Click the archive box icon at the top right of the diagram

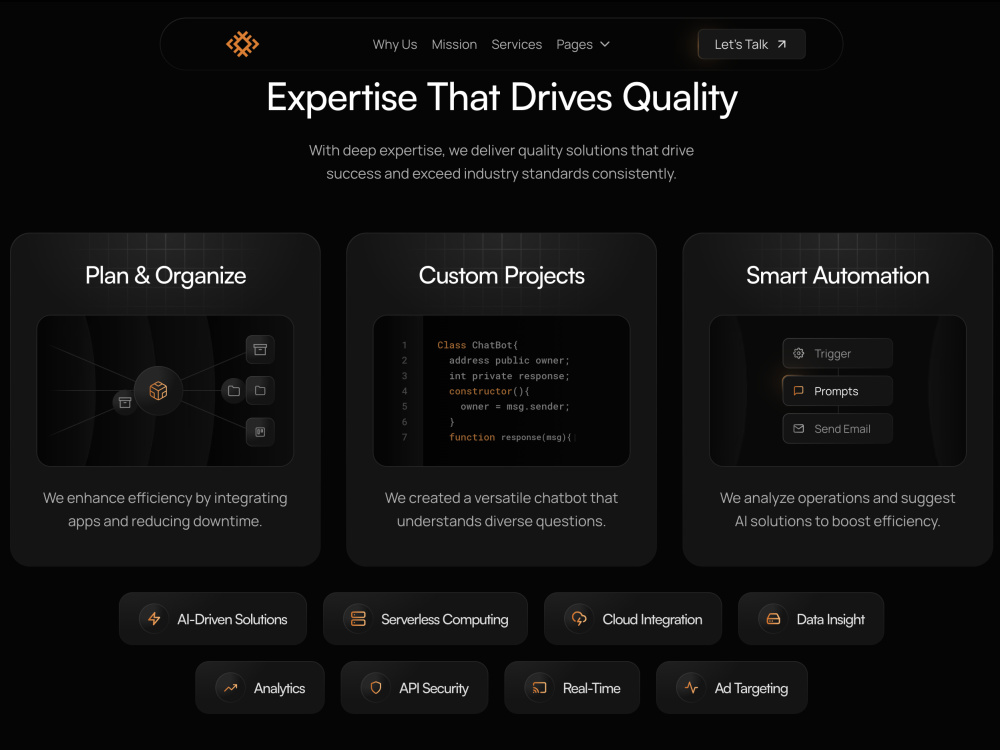tap(260, 349)
